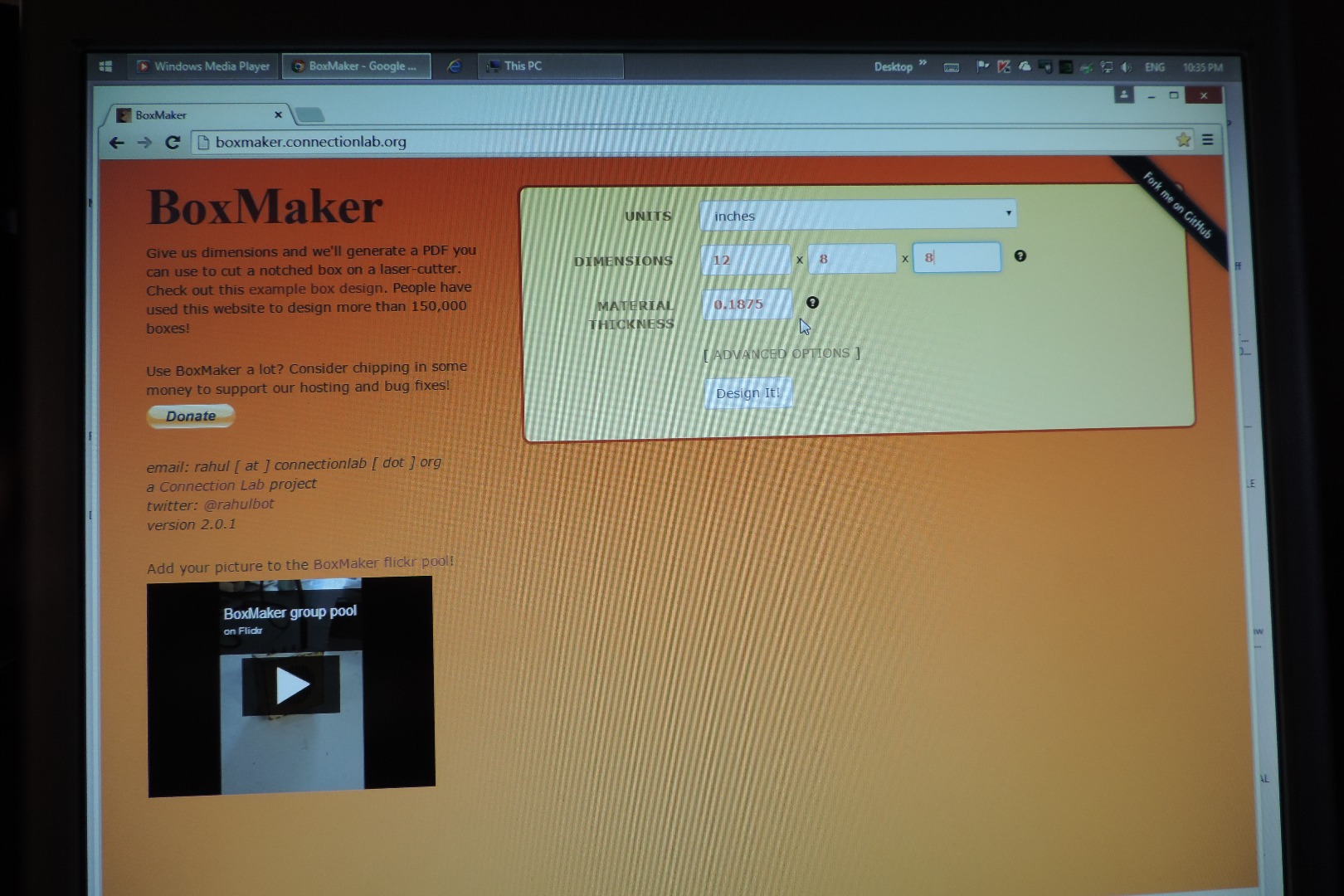The height and width of the screenshot is (896, 1344).
Task: Change the ENG input language
Action: click(1155, 67)
